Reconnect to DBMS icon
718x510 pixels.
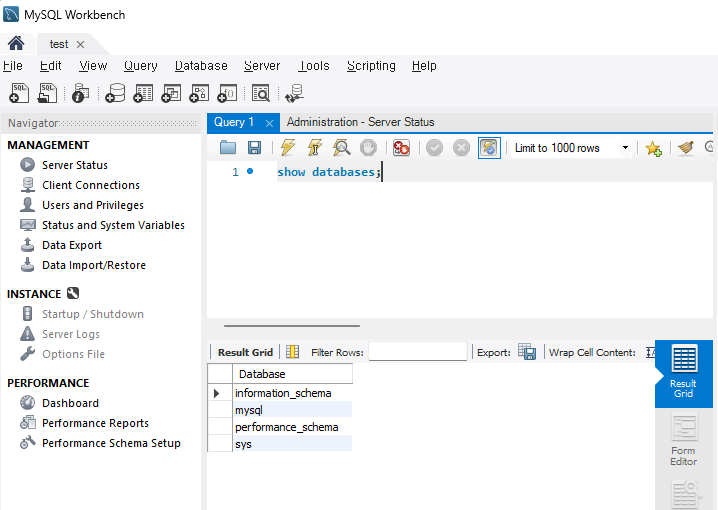[294, 93]
